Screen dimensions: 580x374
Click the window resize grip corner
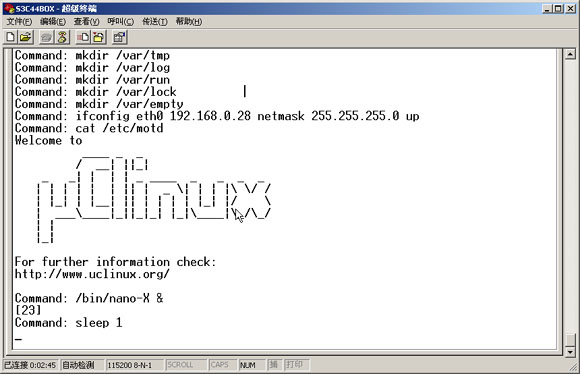pos(574,367)
